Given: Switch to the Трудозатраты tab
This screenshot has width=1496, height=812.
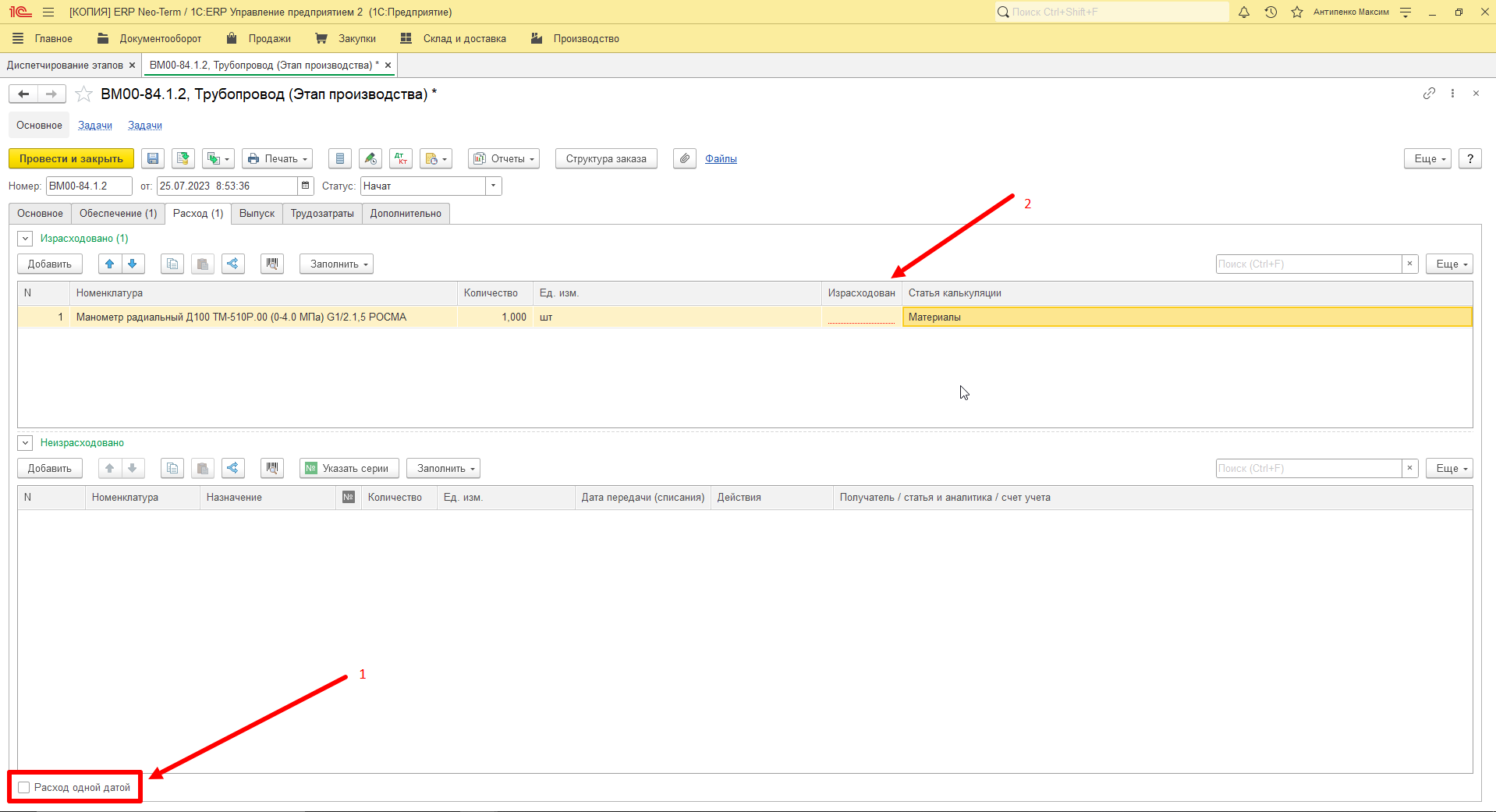Looking at the screenshot, I should 322,214.
